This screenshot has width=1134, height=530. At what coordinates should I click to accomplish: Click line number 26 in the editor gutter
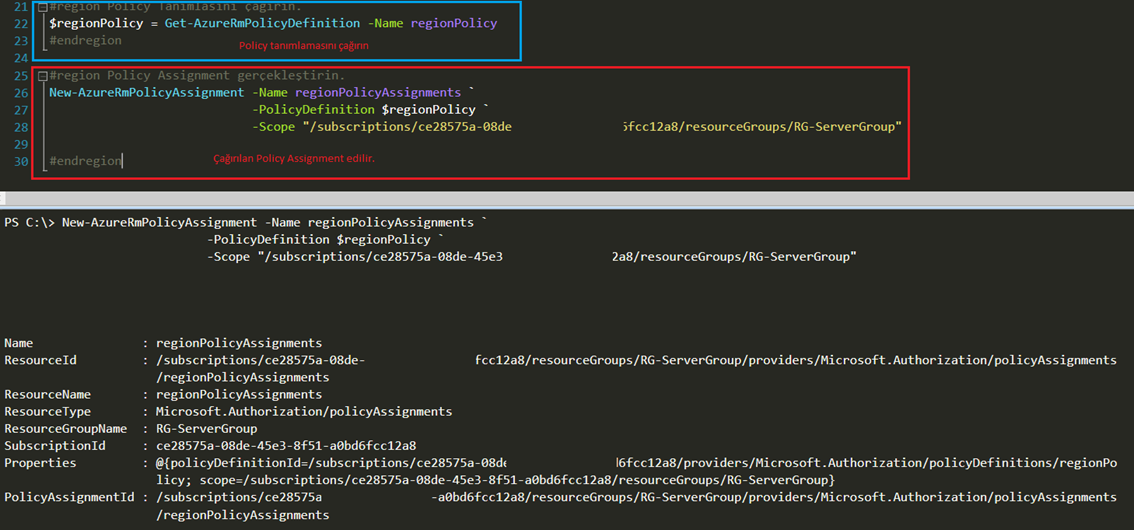pyautogui.click(x=20, y=93)
